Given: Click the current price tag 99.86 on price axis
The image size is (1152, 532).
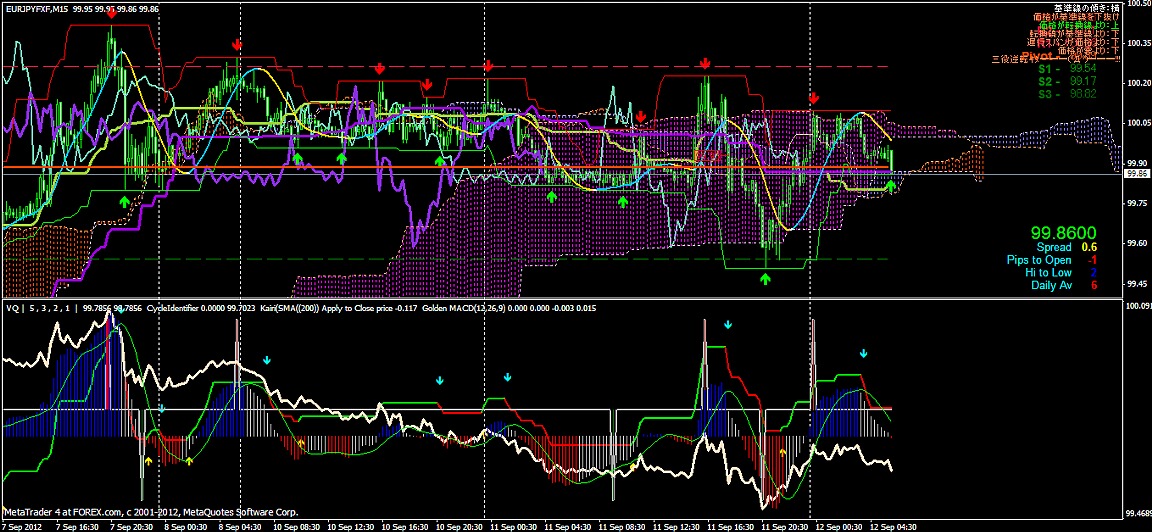Looking at the screenshot, I should click(1136, 173).
